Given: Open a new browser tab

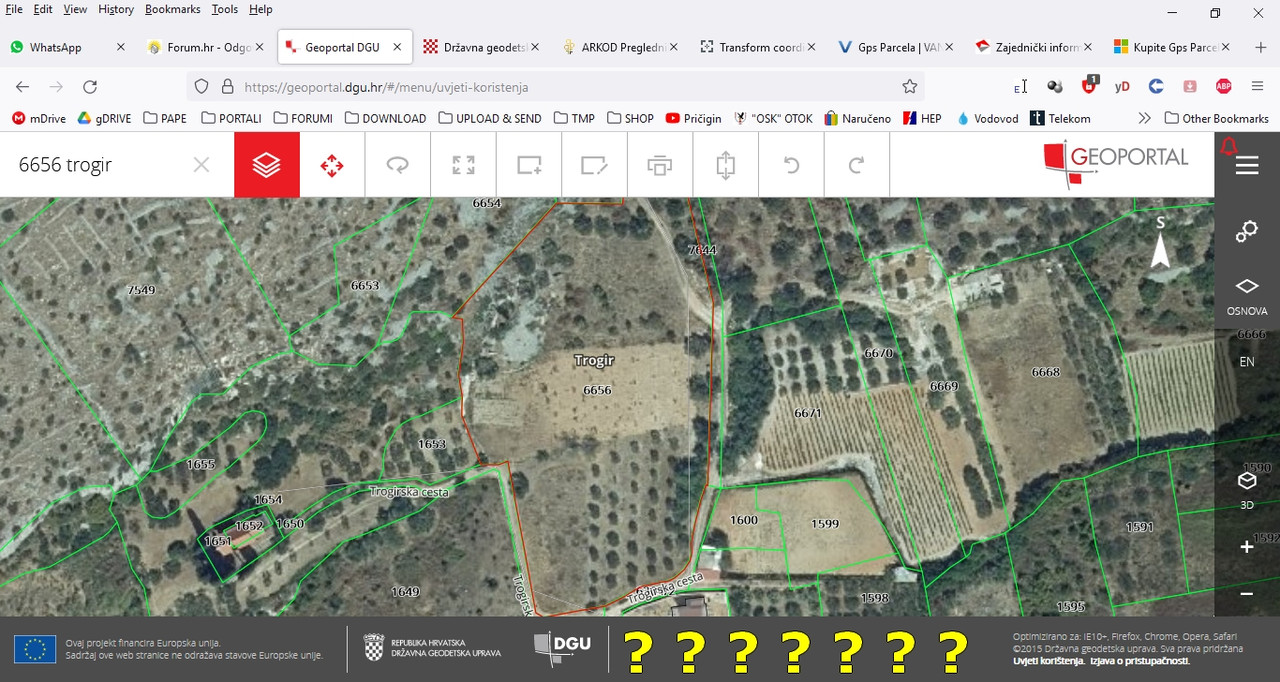Looking at the screenshot, I should click(x=1260, y=47).
